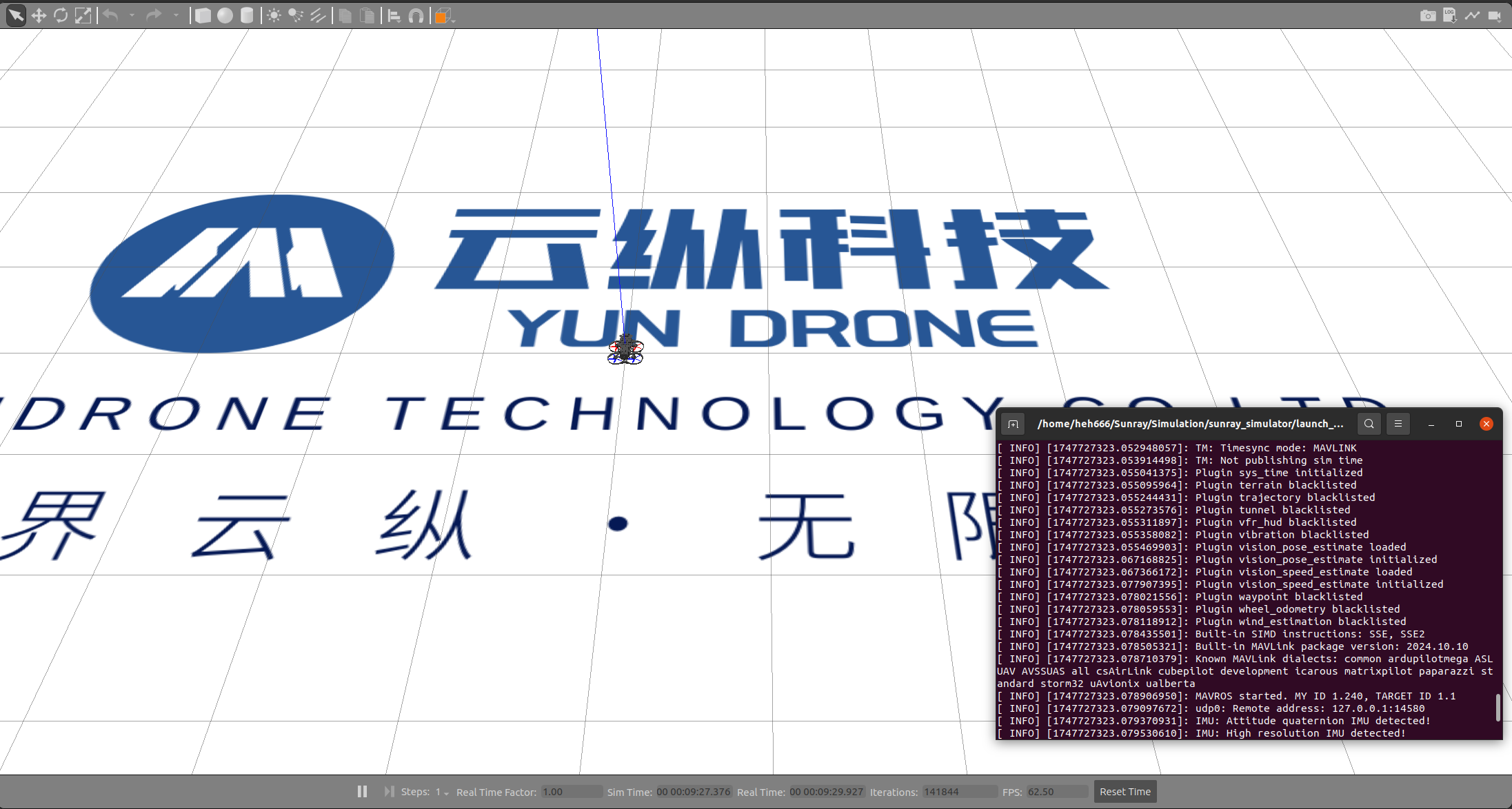
Task: Activate the selection mode arrow tool
Action: tap(15, 15)
